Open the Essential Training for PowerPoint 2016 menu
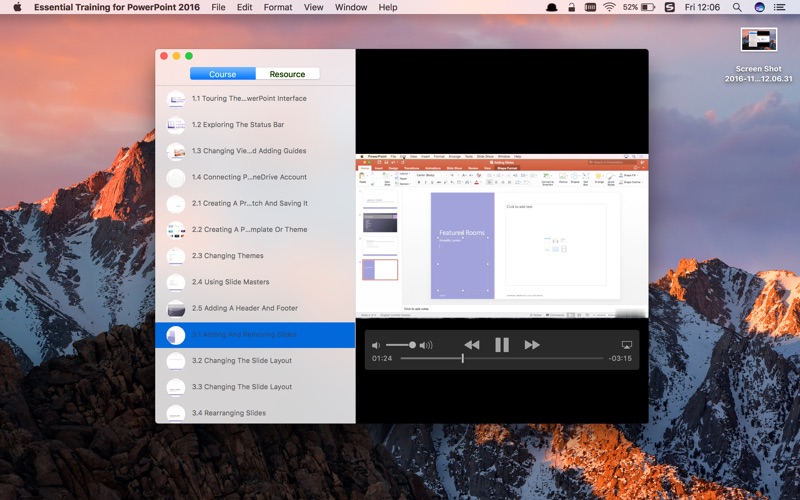 (x=117, y=7)
